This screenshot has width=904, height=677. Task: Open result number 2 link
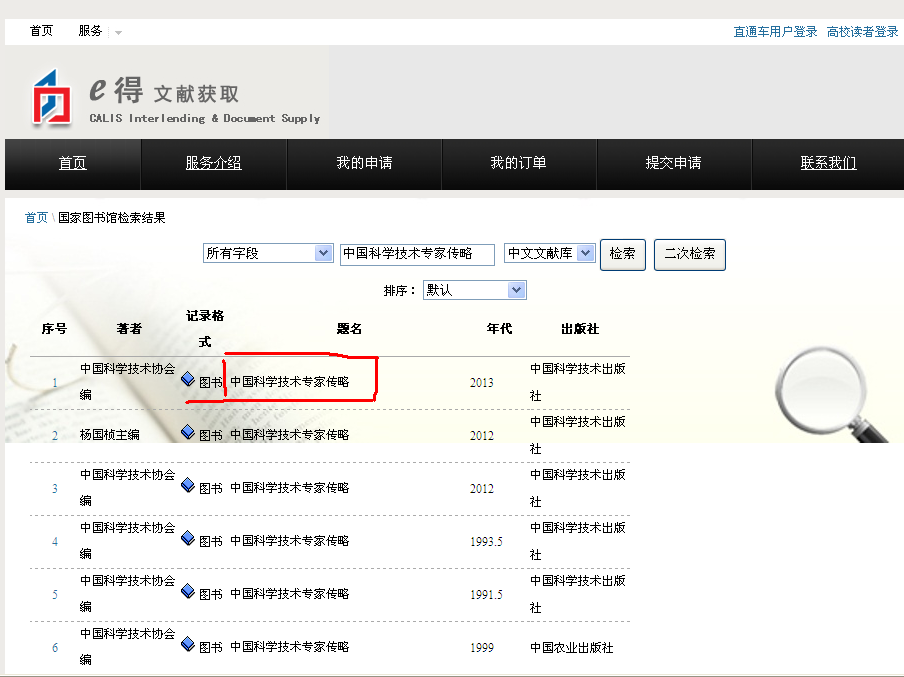55,436
